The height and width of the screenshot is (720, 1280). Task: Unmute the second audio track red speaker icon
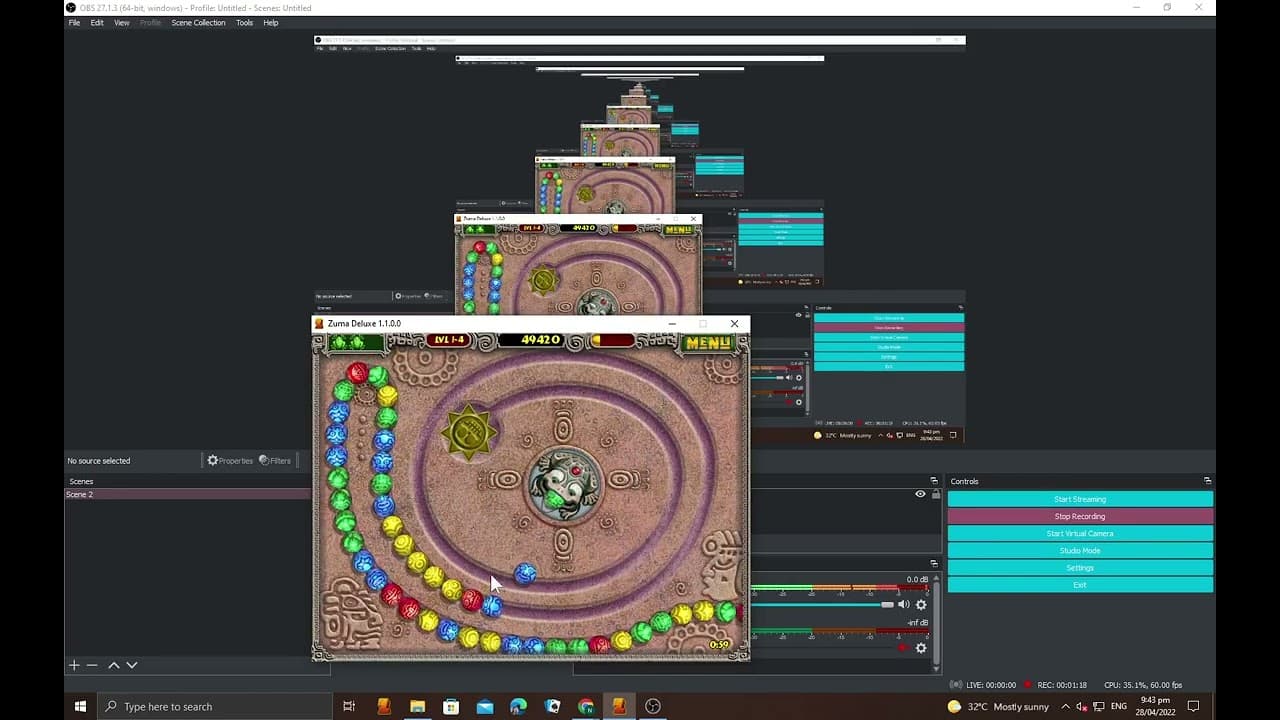[x=904, y=648]
